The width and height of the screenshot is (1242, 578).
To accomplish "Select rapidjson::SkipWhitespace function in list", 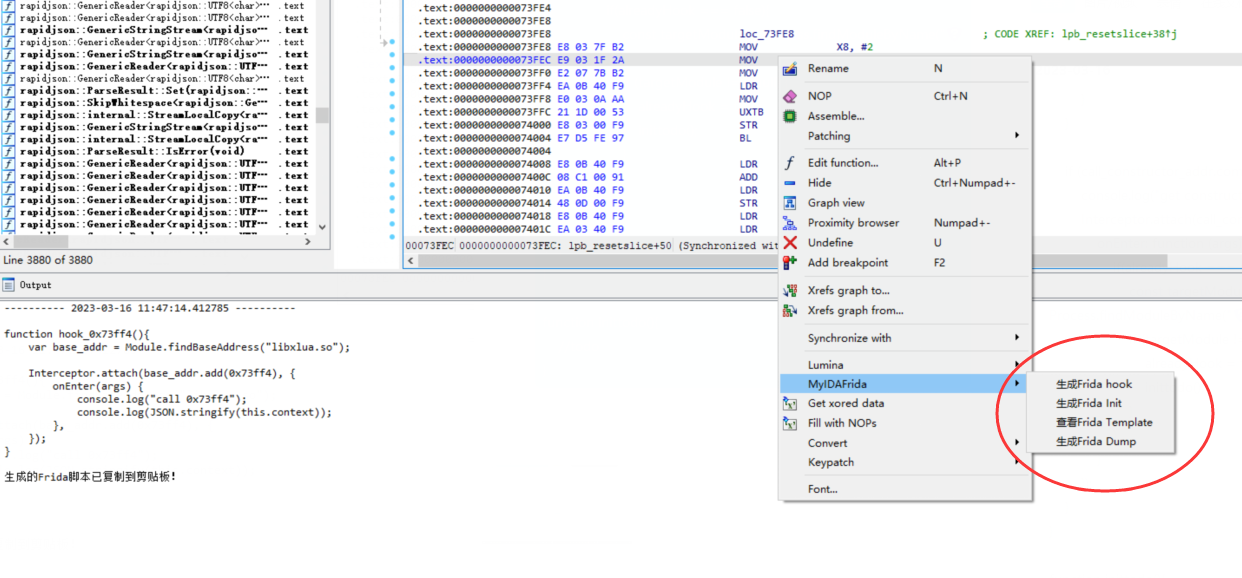I will click(143, 103).
